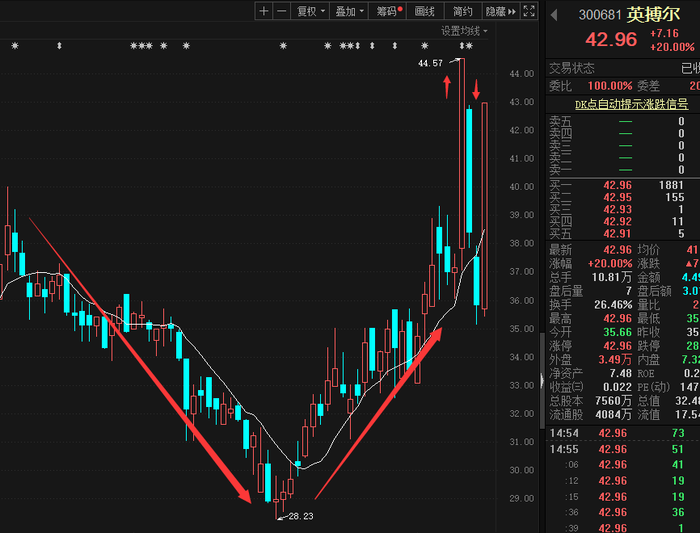Select the 14:55 trade tick with volume 51
This screenshot has height=533, width=700.
point(623,449)
